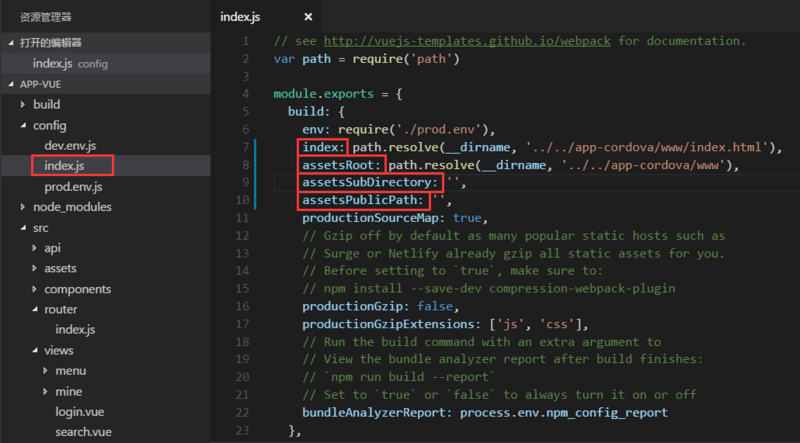Select the api folder name

pos(53,248)
